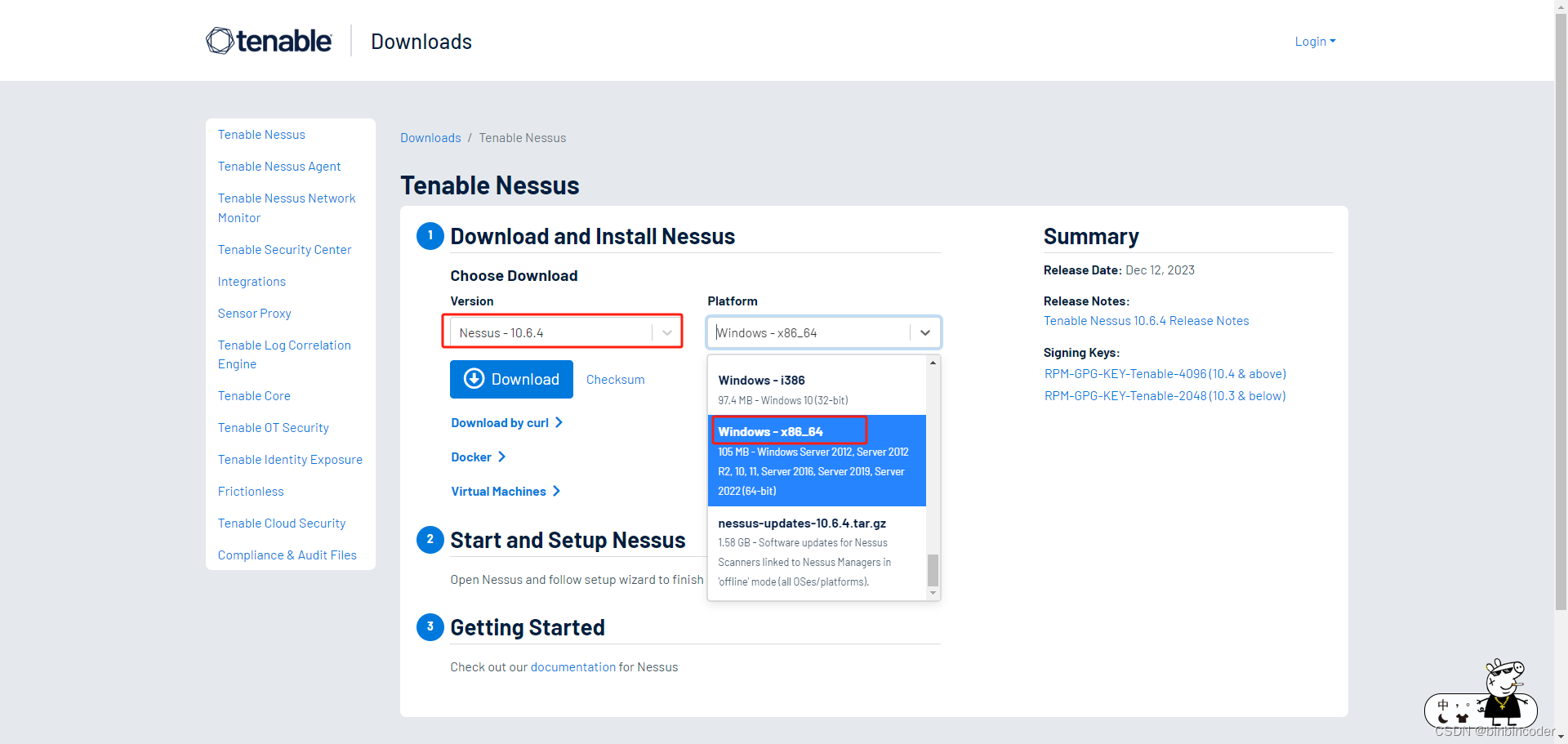This screenshot has width=1568, height=744.
Task: Open the Checksum link
Action: pos(615,380)
